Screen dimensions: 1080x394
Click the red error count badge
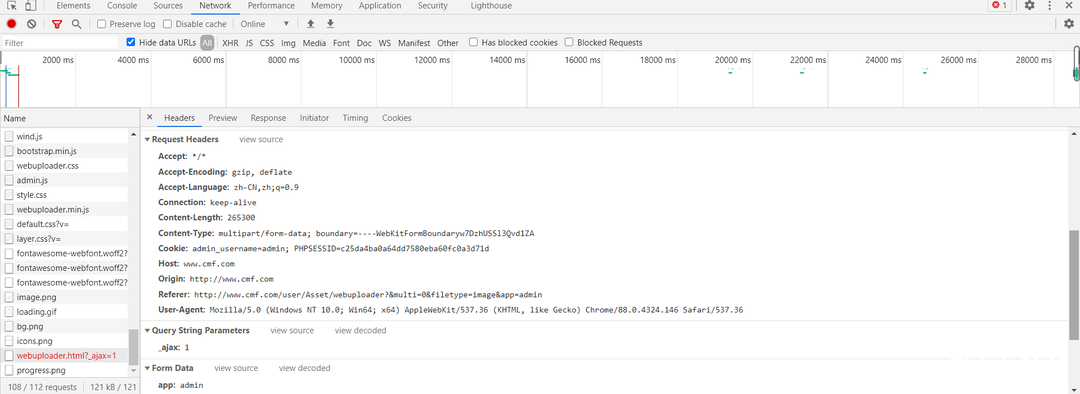coord(999,6)
